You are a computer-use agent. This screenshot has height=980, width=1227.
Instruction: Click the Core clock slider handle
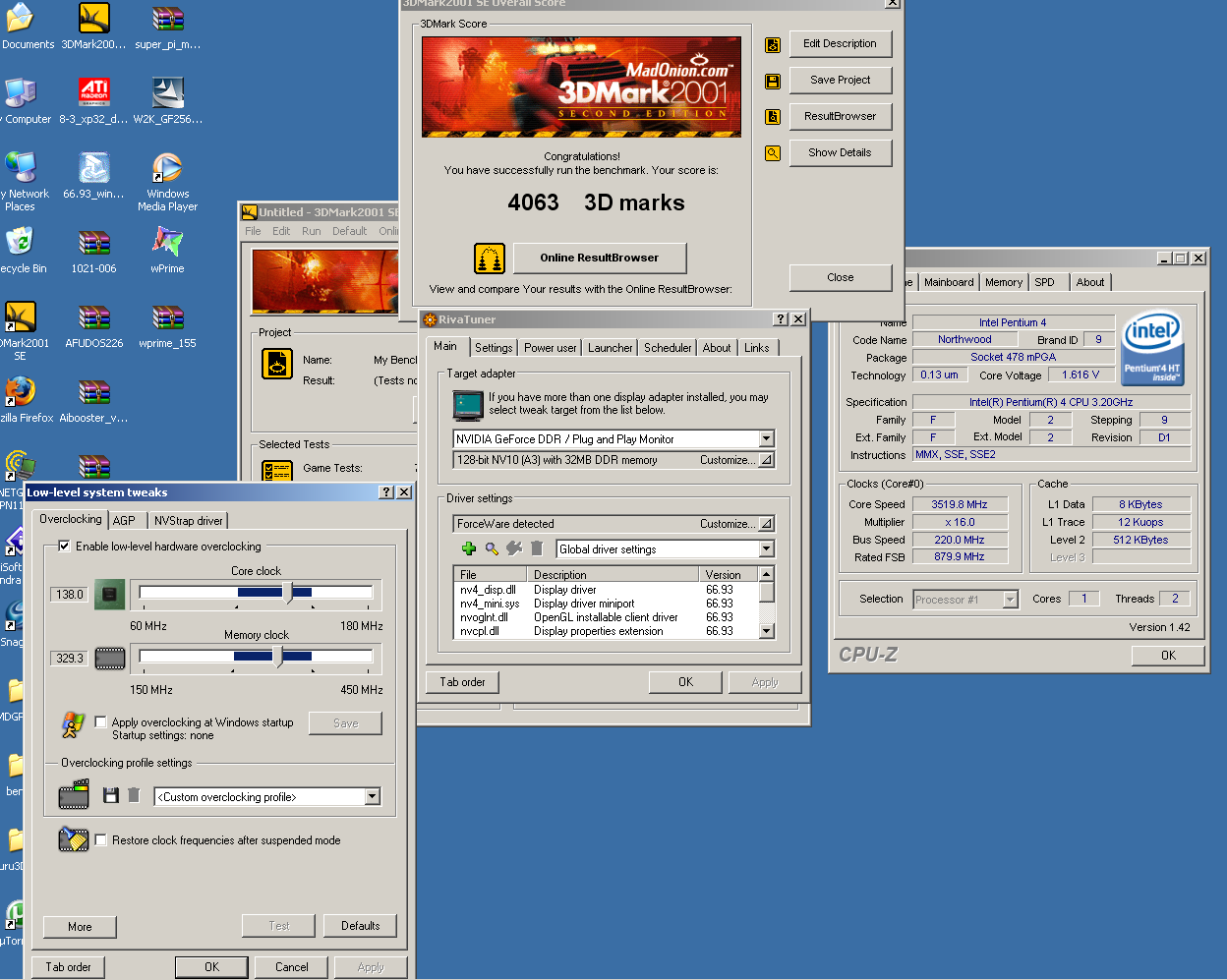point(288,592)
